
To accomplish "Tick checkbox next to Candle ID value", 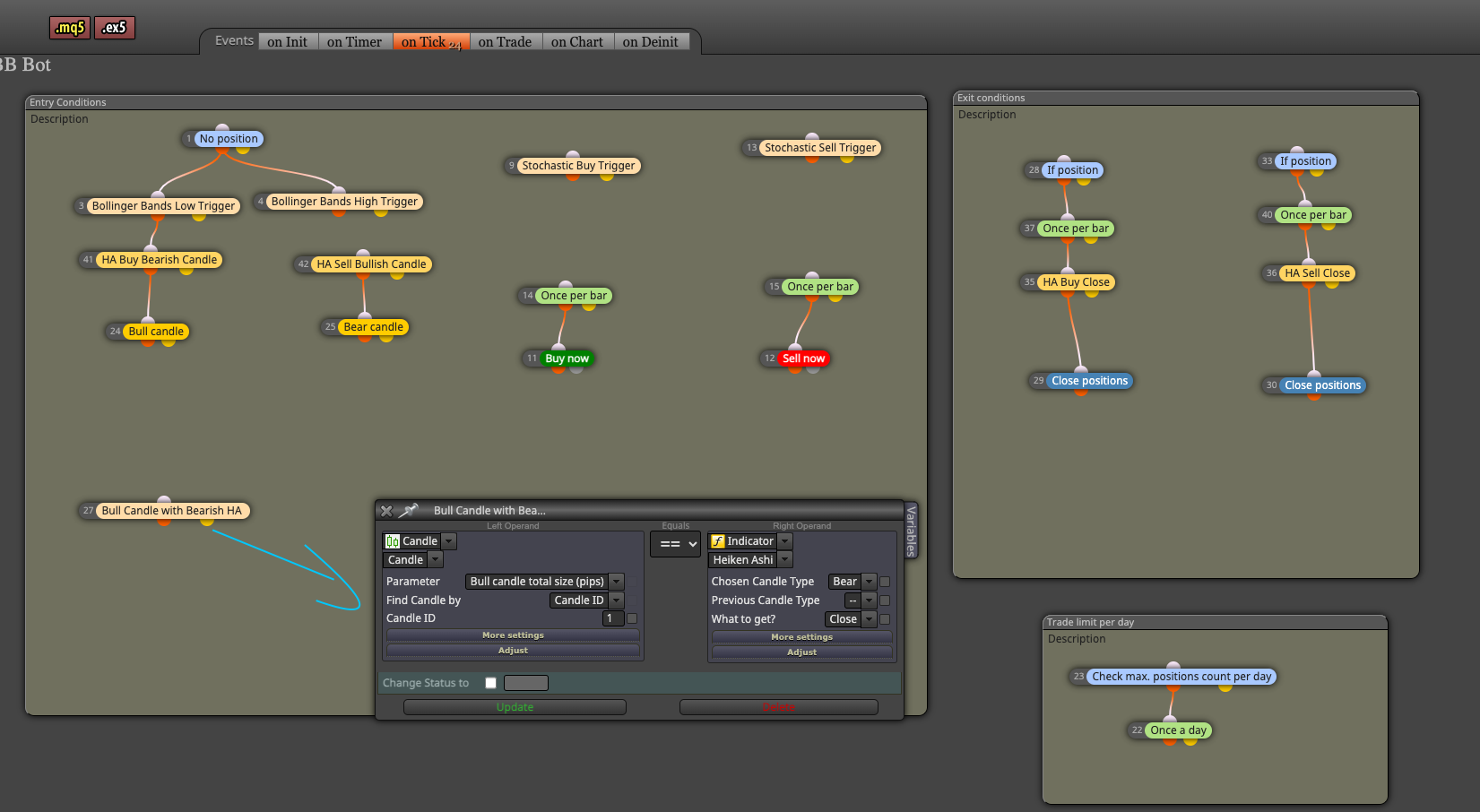I will 632,618.
